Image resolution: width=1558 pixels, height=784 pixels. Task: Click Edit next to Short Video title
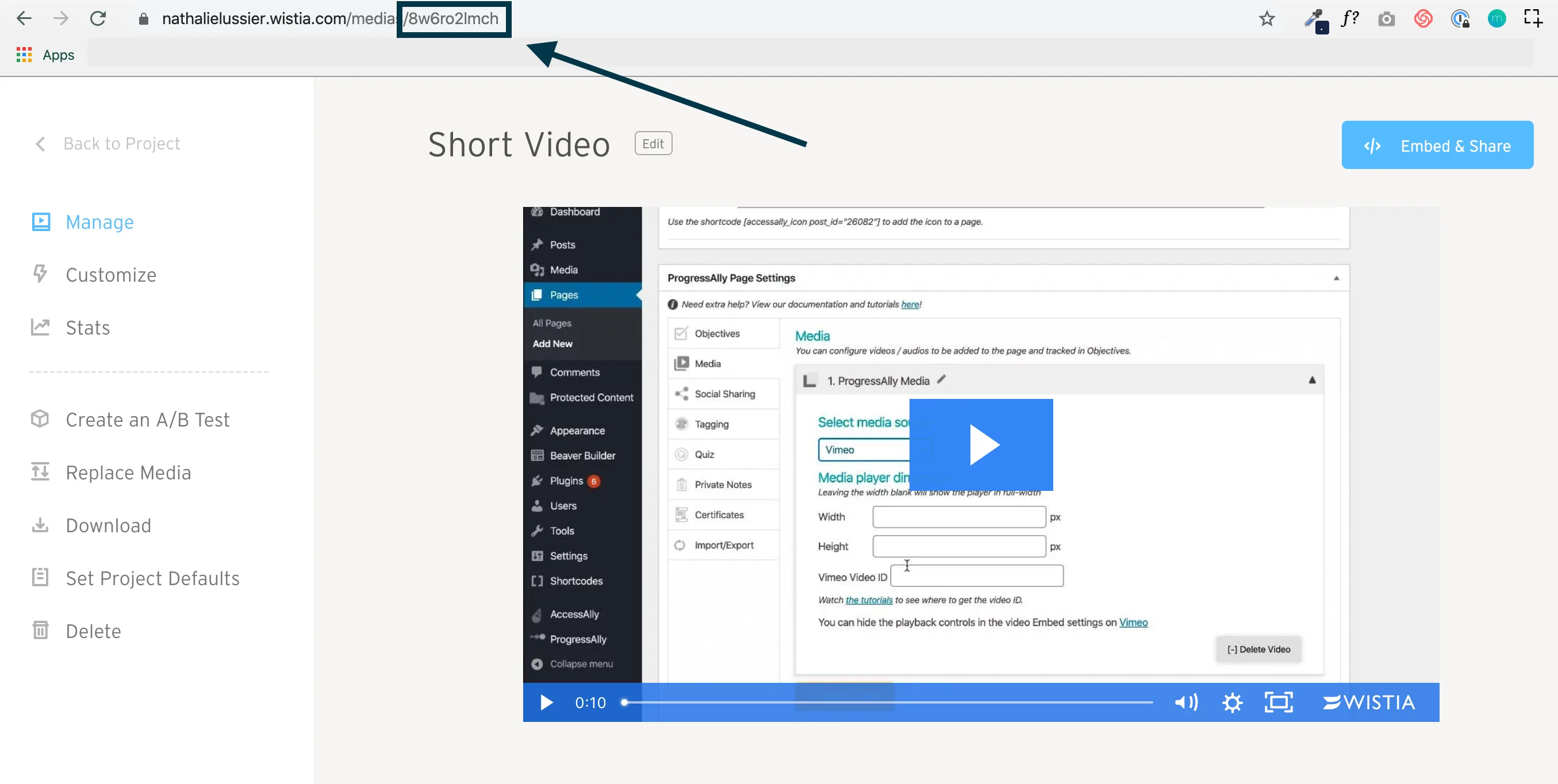pyautogui.click(x=653, y=143)
